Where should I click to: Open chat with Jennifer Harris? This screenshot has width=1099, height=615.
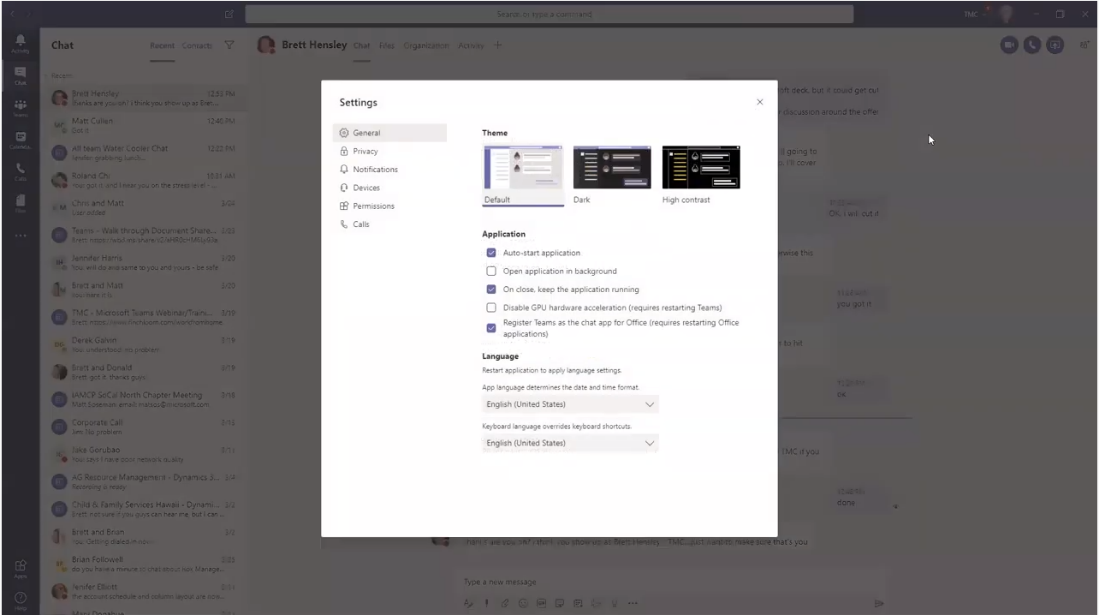(x=146, y=262)
